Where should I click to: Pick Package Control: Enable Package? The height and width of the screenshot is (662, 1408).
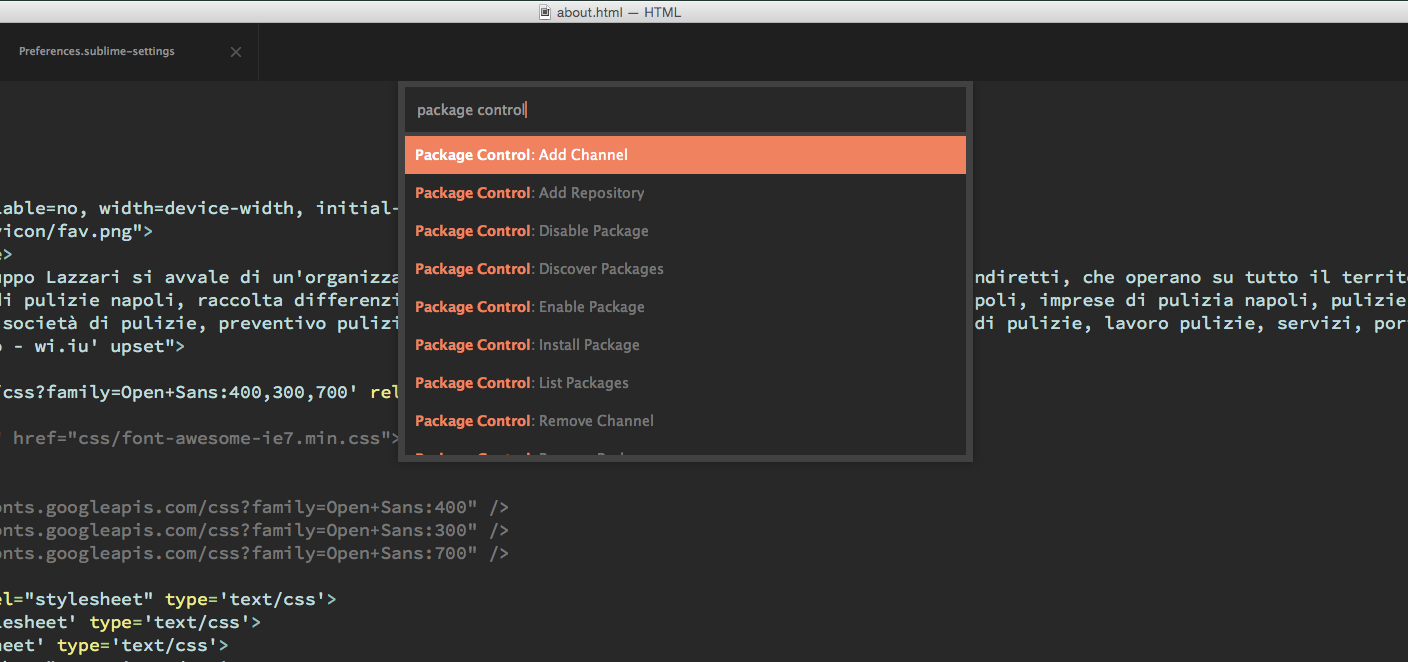[685, 307]
